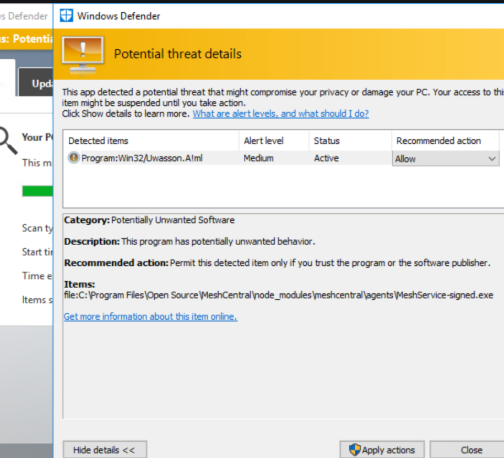Switch to the Update tab in background Defender window
This screenshot has width=504, height=458.
pos(36,82)
